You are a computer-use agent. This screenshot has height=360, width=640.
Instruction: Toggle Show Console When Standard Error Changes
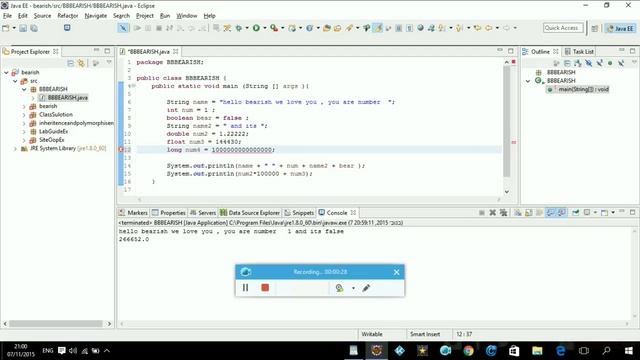pyautogui.click(x=562, y=213)
